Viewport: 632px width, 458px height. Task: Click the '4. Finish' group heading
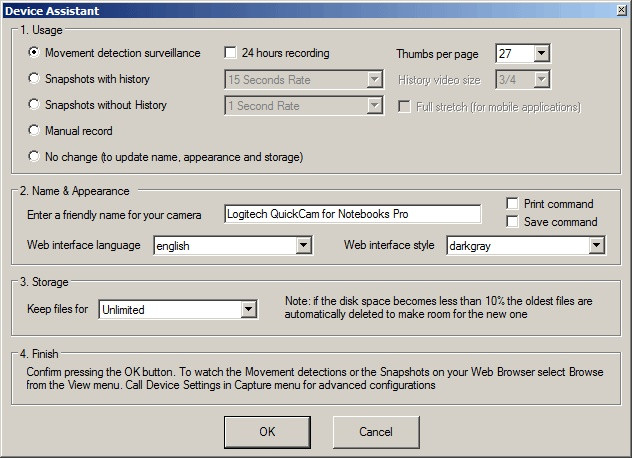(39, 354)
